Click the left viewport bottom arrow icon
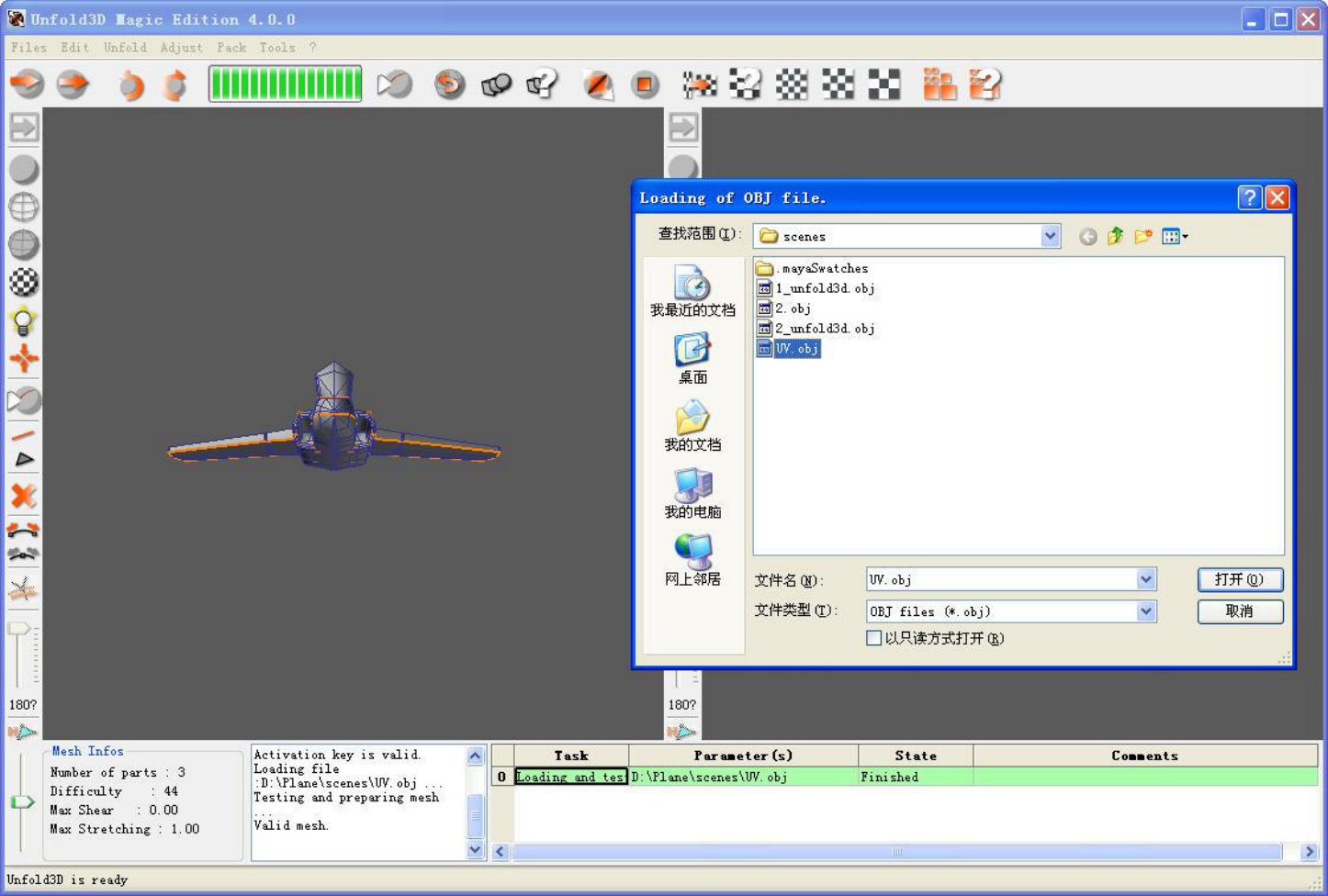 (22, 732)
